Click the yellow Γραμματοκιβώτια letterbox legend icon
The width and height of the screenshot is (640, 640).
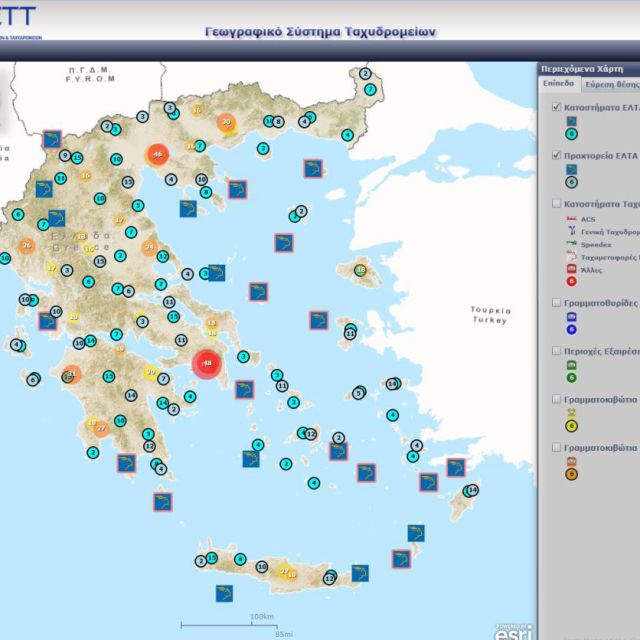[571, 413]
